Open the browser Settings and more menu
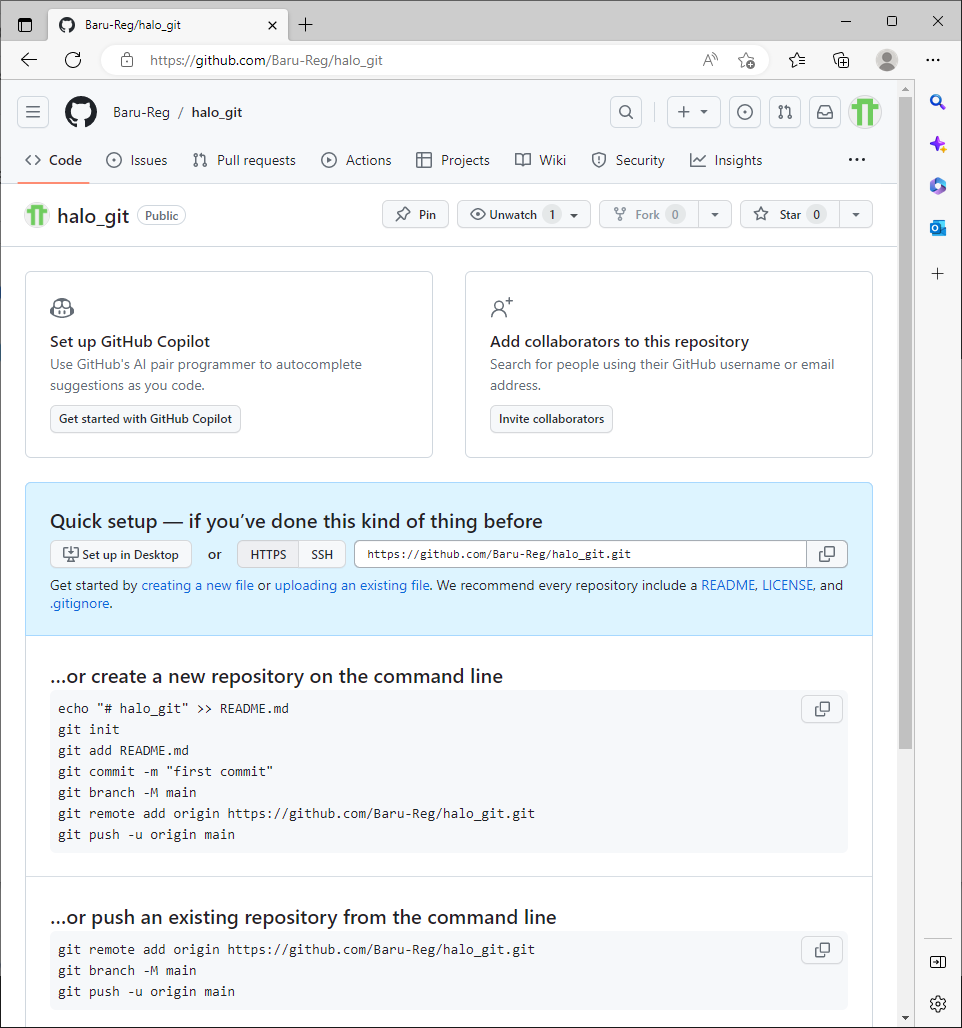Screen dimensions: 962x1028 point(932,60)
